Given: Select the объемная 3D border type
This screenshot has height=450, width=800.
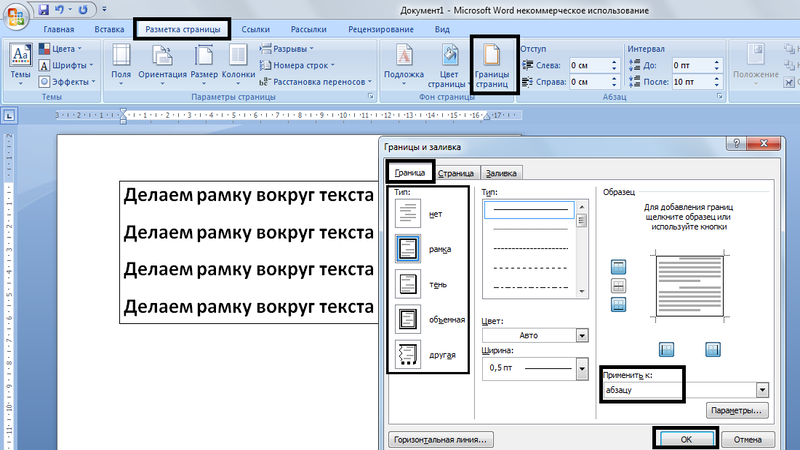Looking at the screenshot, I should [430, 319].
